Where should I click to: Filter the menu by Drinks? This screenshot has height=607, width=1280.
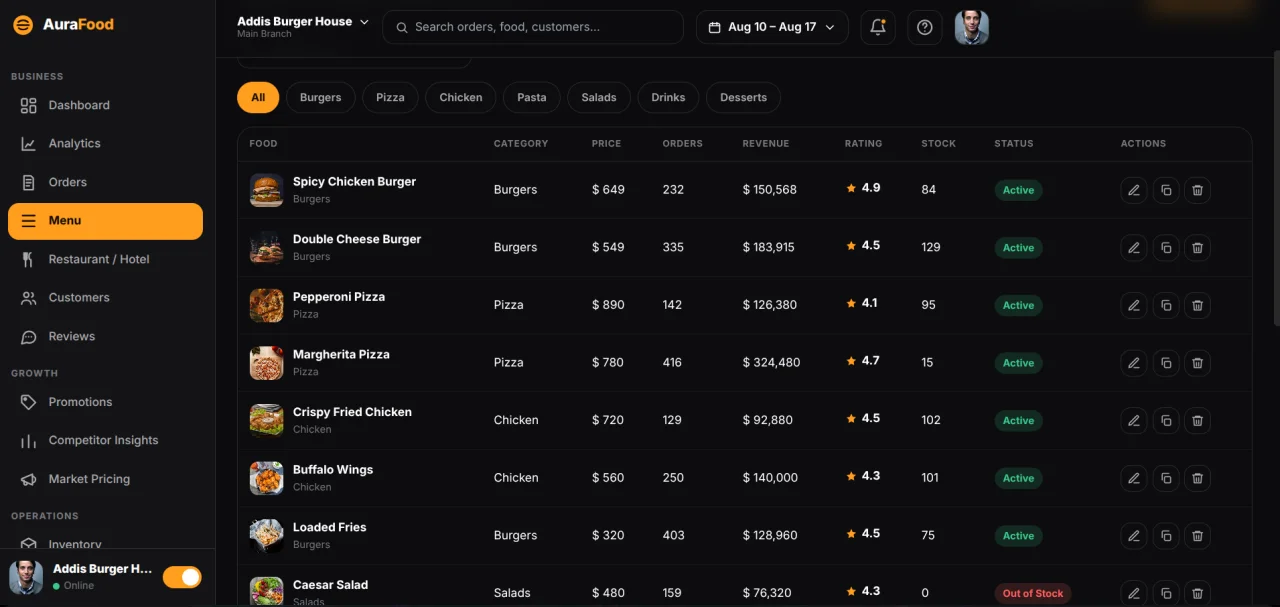668,97
